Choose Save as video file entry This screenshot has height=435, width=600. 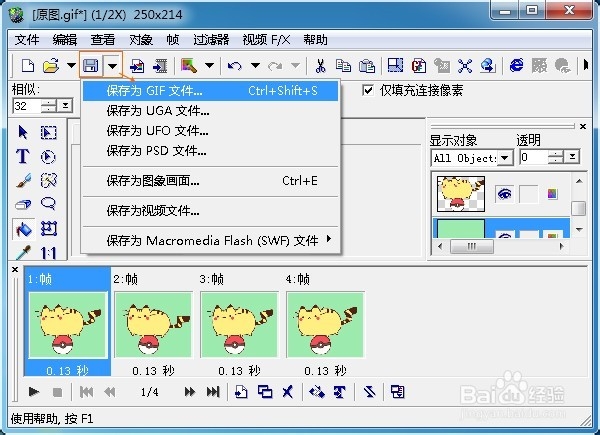(210, 210)
